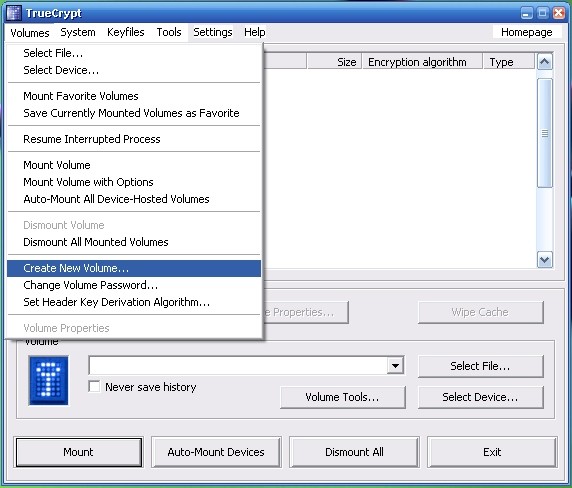Image resolution: width=572 pixels, height=488 pixels.
Task: Select Dismount All Mounted Volumes
Action: point(134,242)
